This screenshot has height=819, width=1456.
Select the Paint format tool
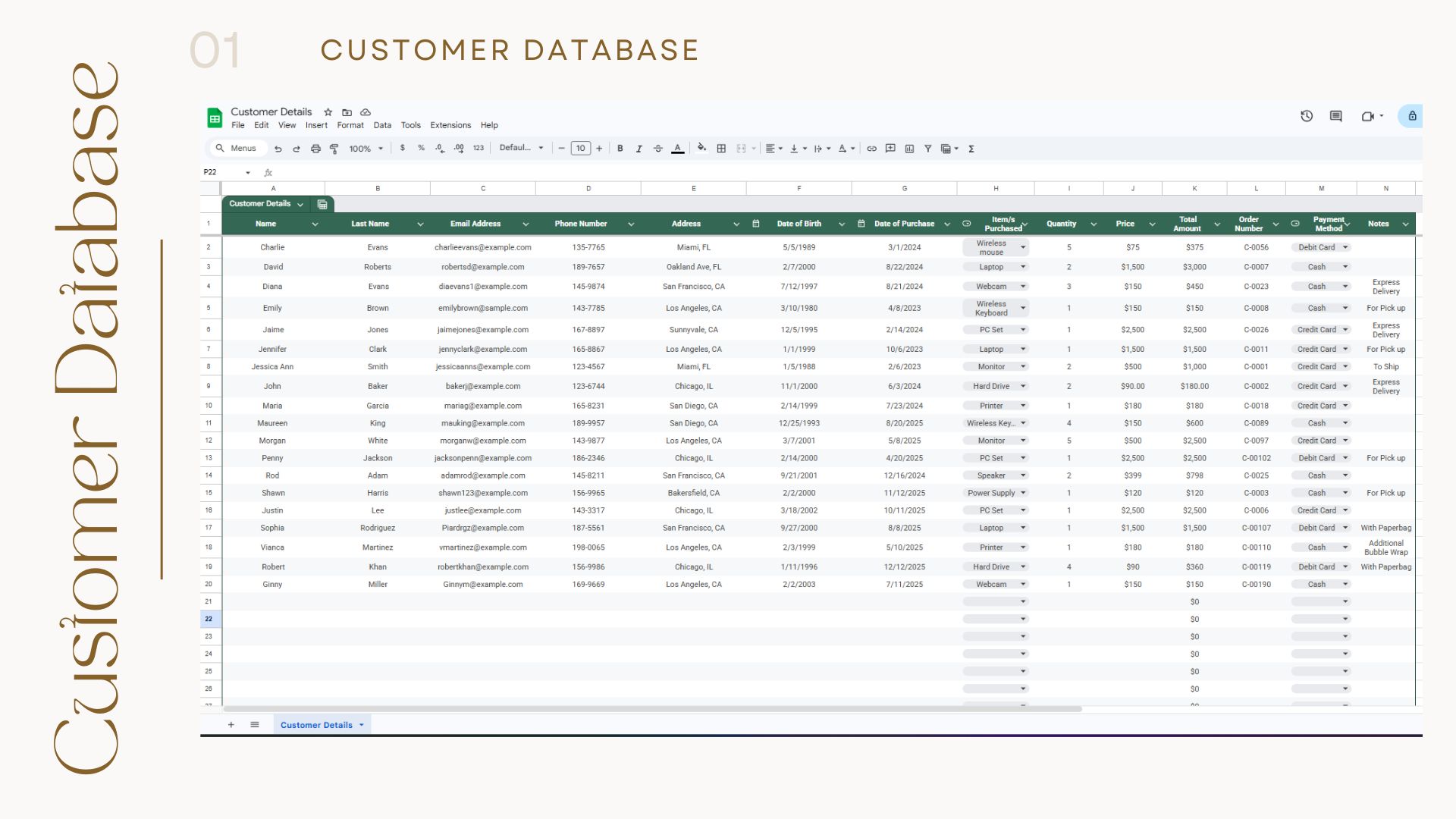(x=334, y=149)
